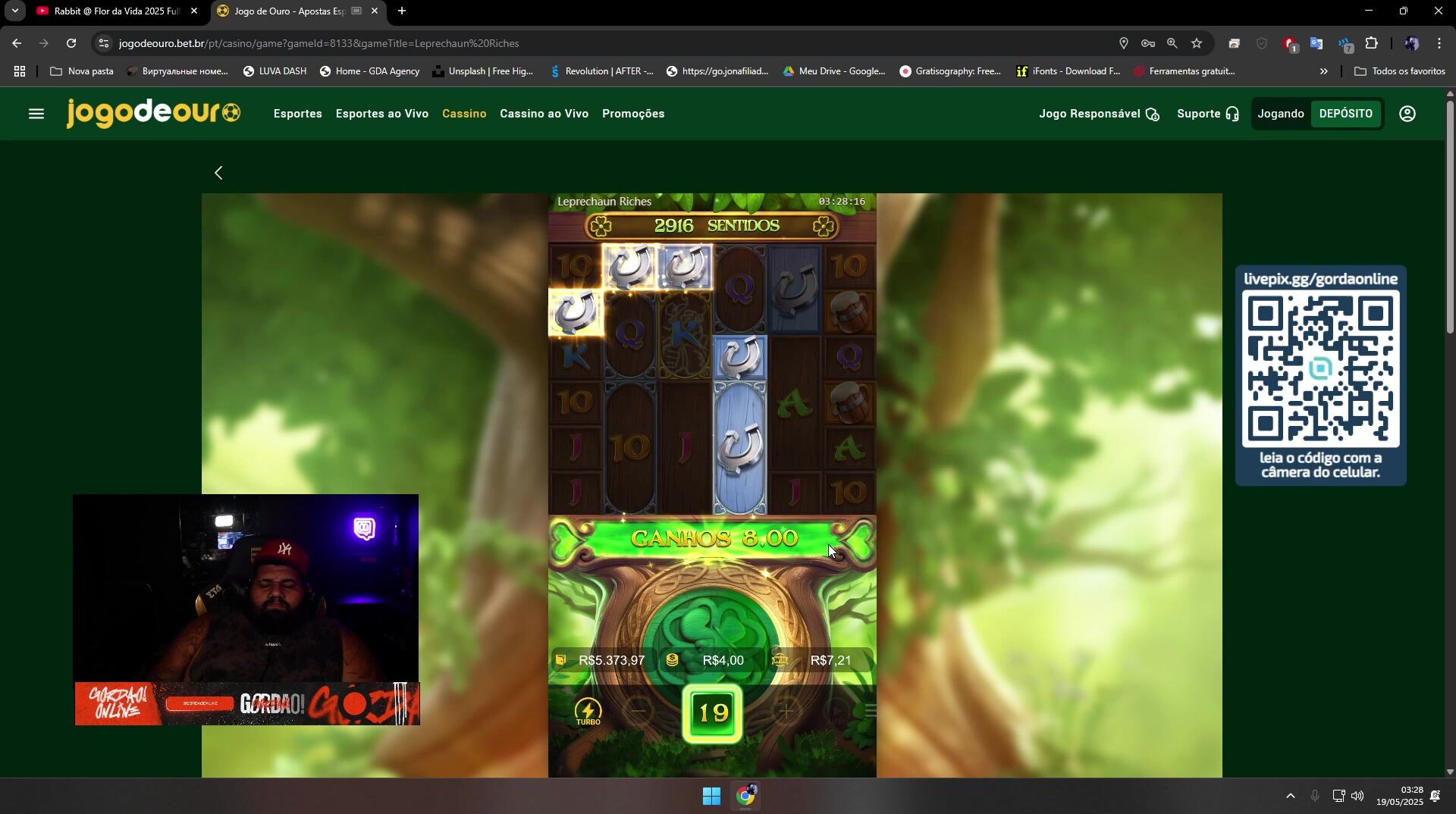
Task: Open the Home - GDA Agency bookmark
Action: [369, 71]
